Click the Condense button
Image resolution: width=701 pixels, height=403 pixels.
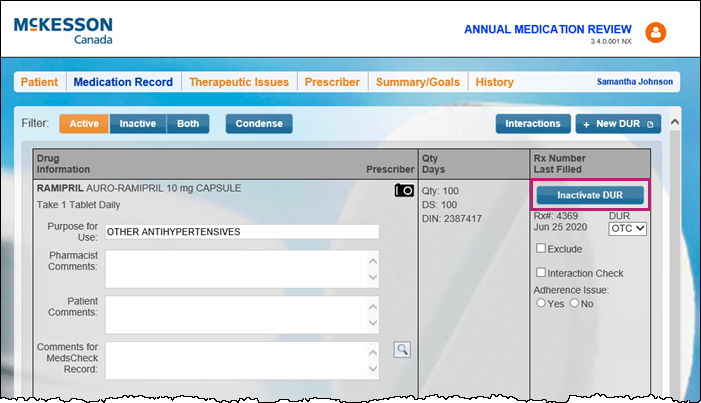coord(258,124)
